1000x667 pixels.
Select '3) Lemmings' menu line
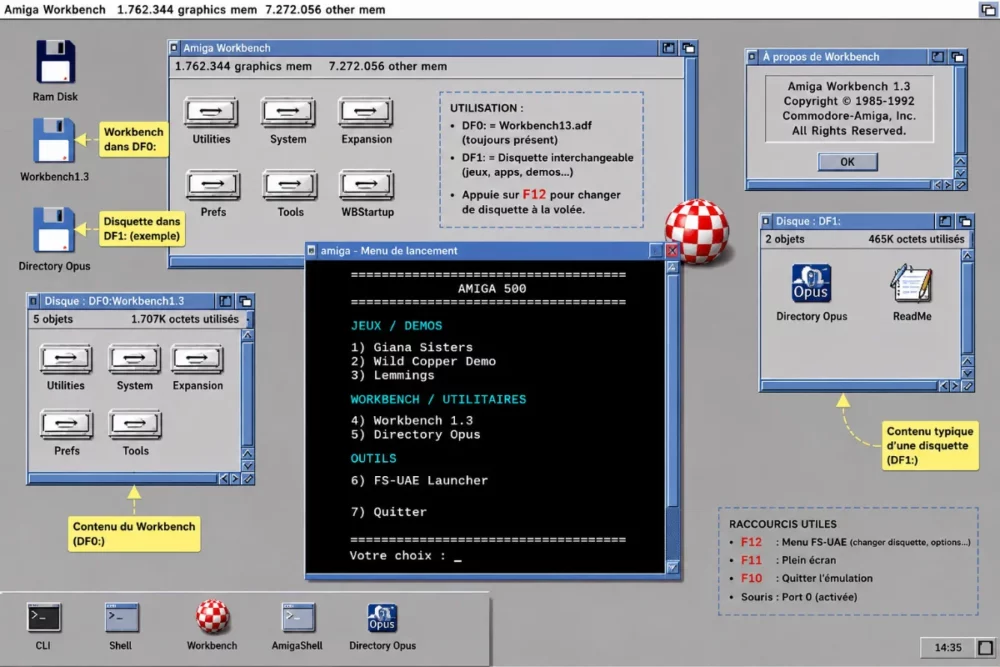392,375
